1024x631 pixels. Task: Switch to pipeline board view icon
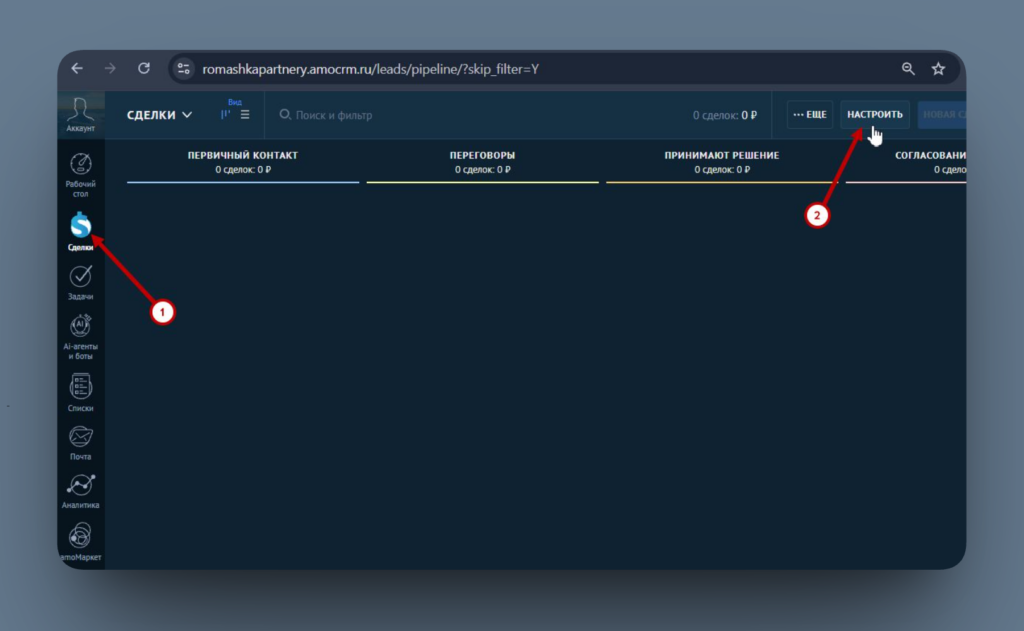click(225, 114)
